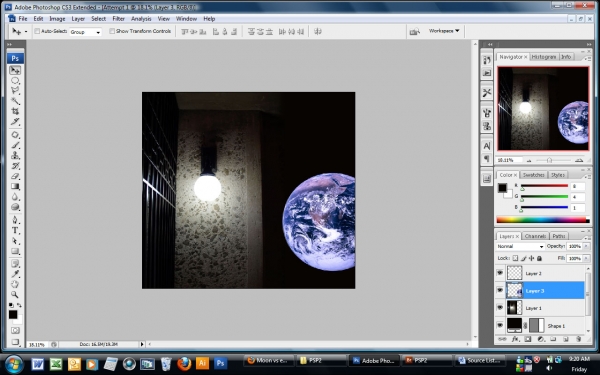Open the Analysis menu
The height and width of the screenshot is (375, 600).
point(141,19)
